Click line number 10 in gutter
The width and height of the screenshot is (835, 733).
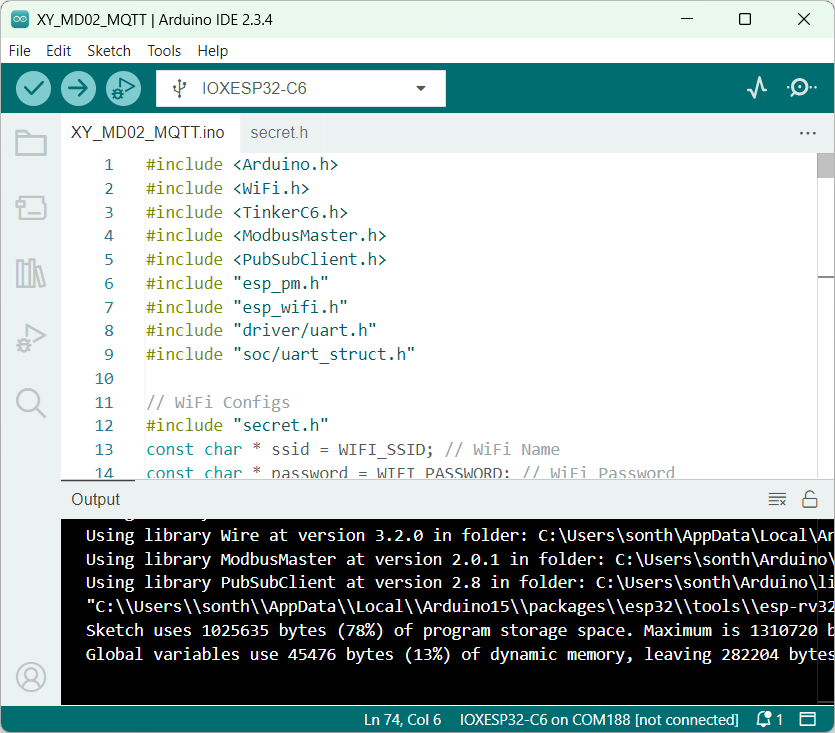point(104,379)
